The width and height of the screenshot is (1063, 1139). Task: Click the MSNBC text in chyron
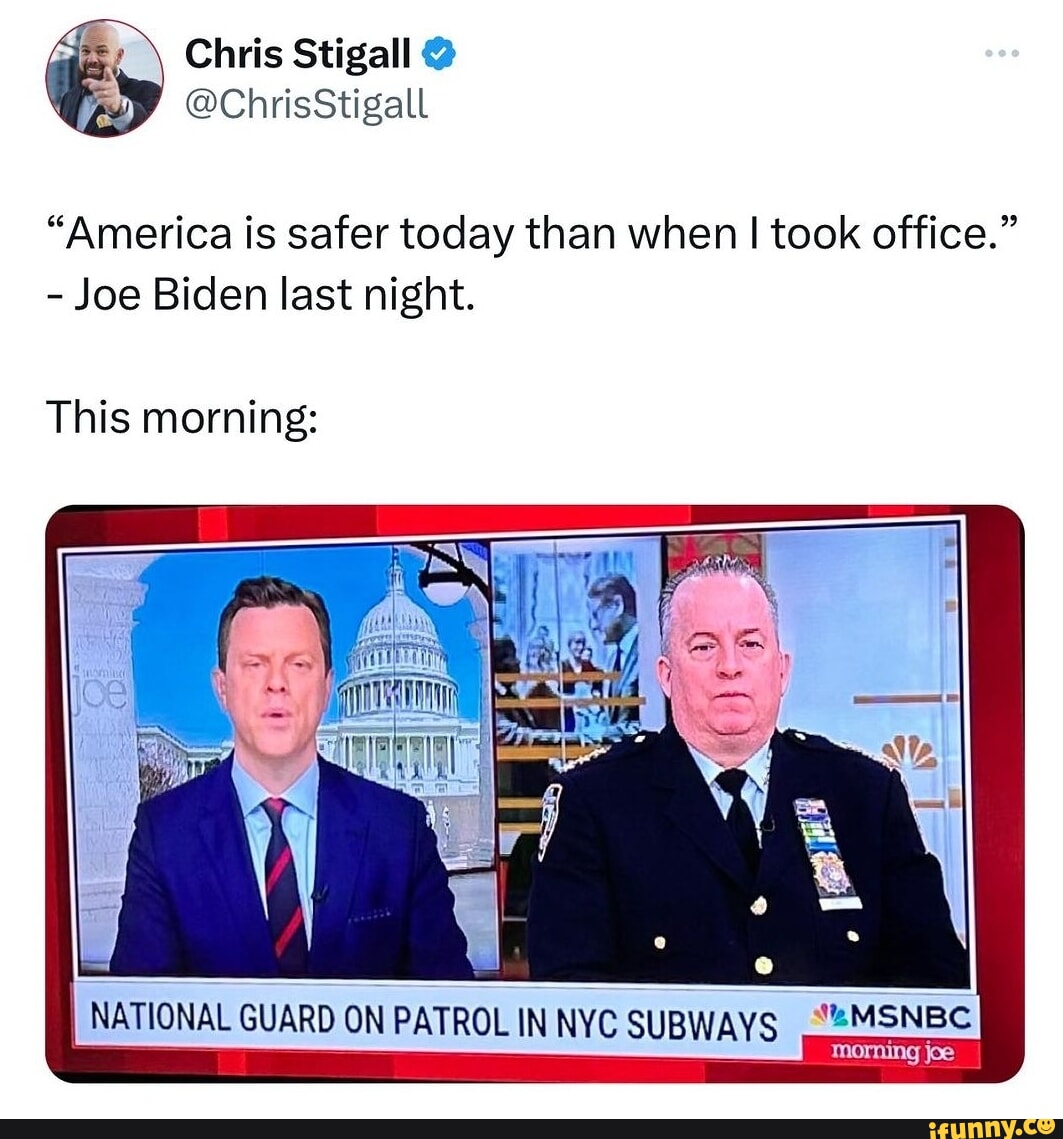[x=910, y=1017]
